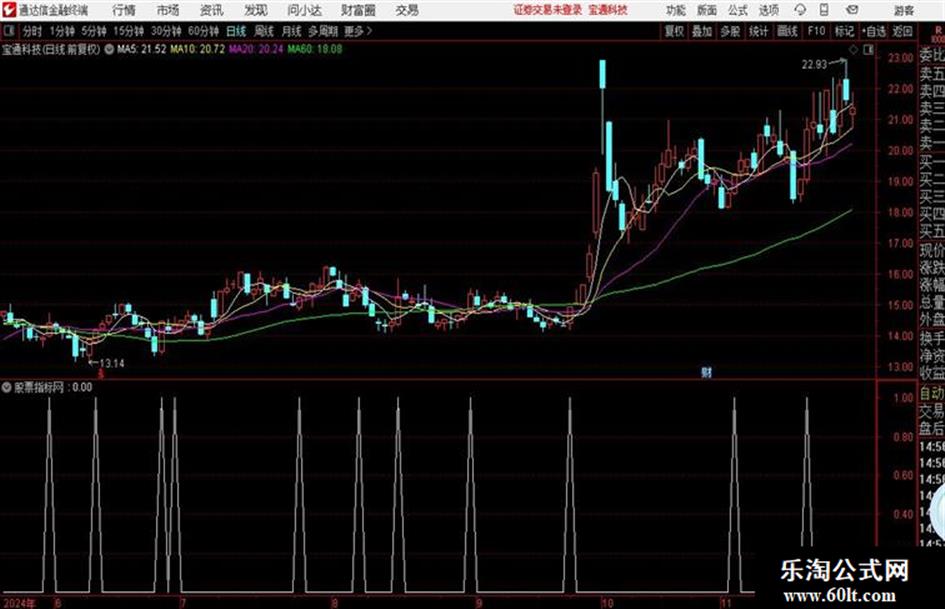Toggle the left panel layout icon
The height and width of the screenshot is (609, 945).
coord(9,31)
